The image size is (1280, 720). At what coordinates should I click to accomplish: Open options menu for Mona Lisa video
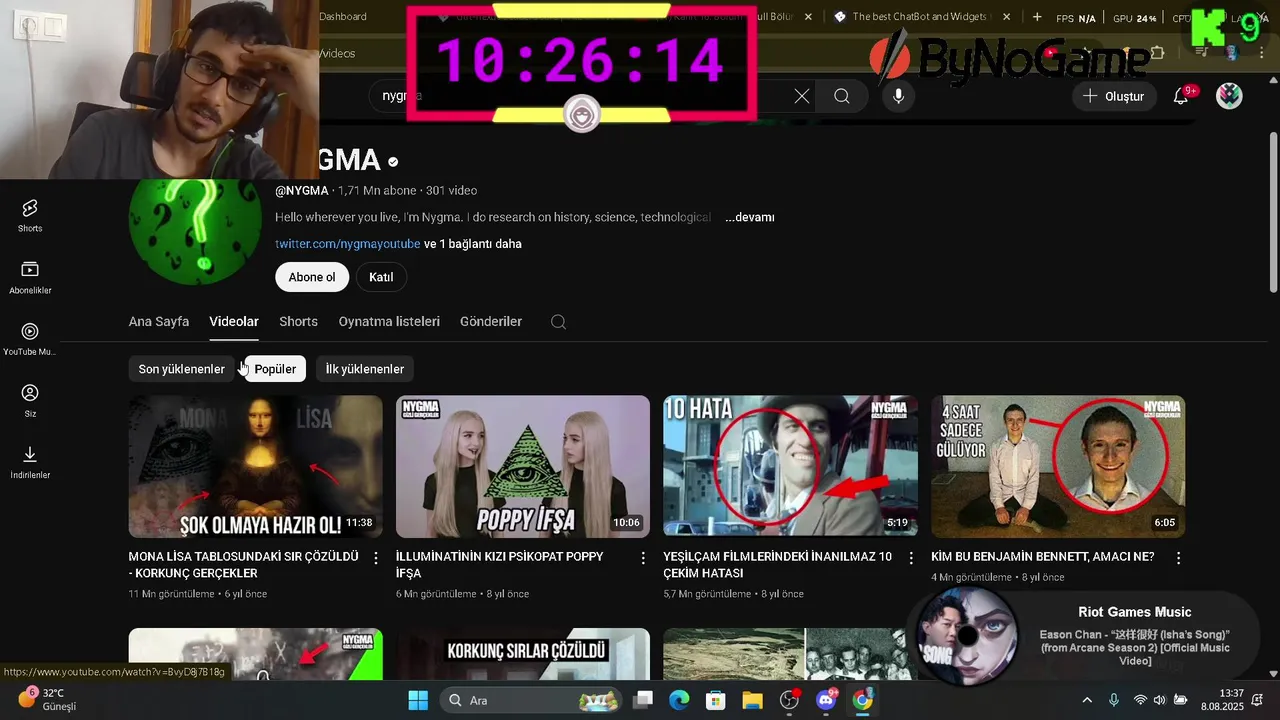[x=376, y=558]
